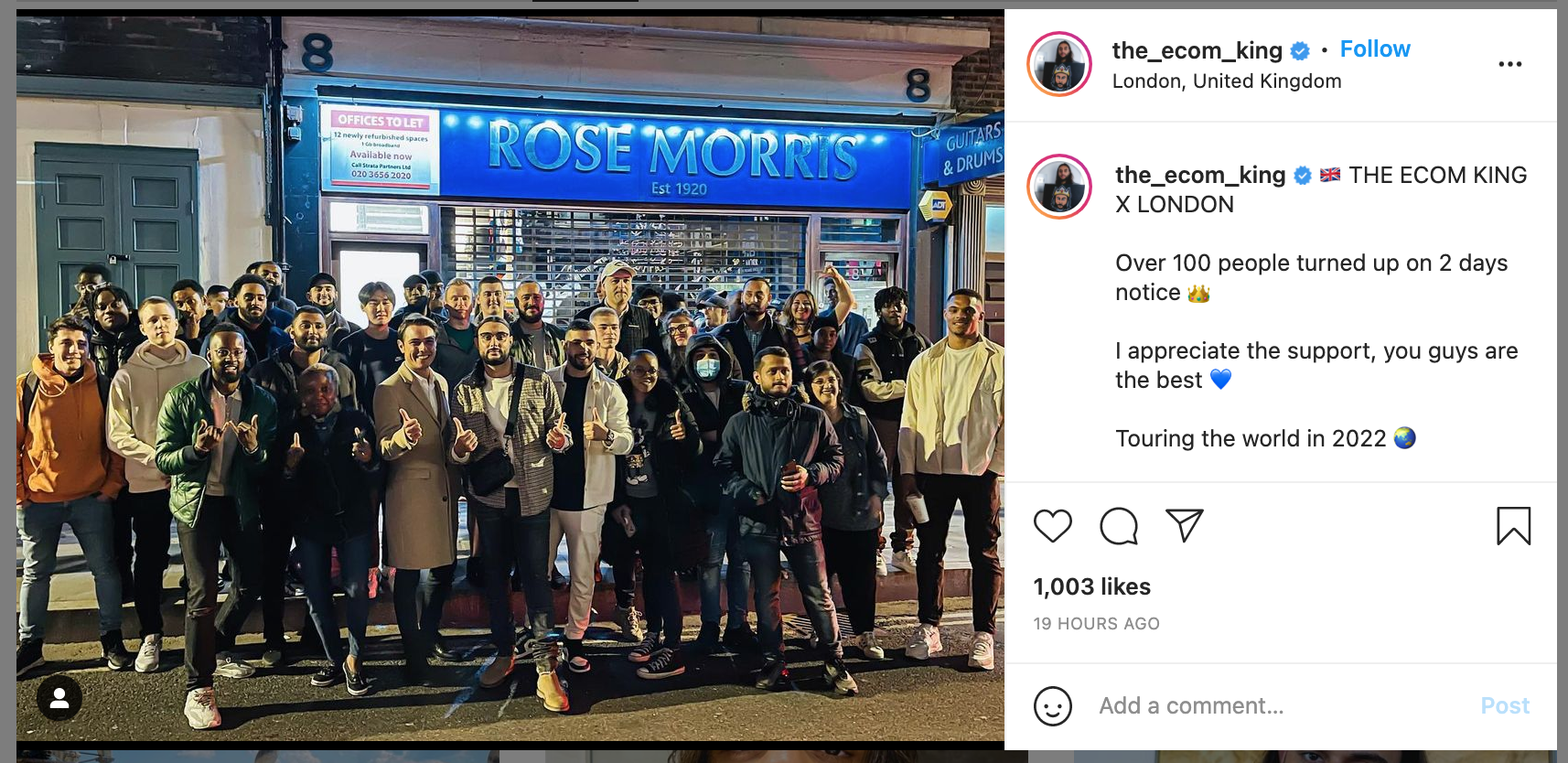View the 1,003 likes list

click(x=1091, y=586)
